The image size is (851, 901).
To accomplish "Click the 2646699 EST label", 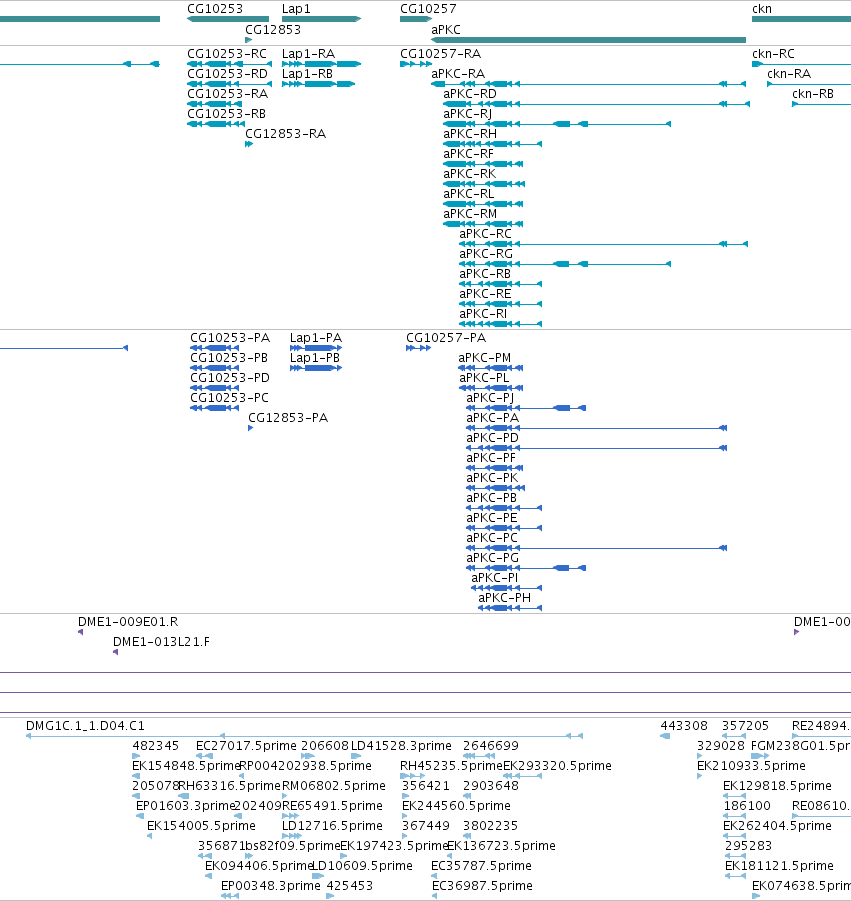I will pyautogui.click(x=491, y=746).
